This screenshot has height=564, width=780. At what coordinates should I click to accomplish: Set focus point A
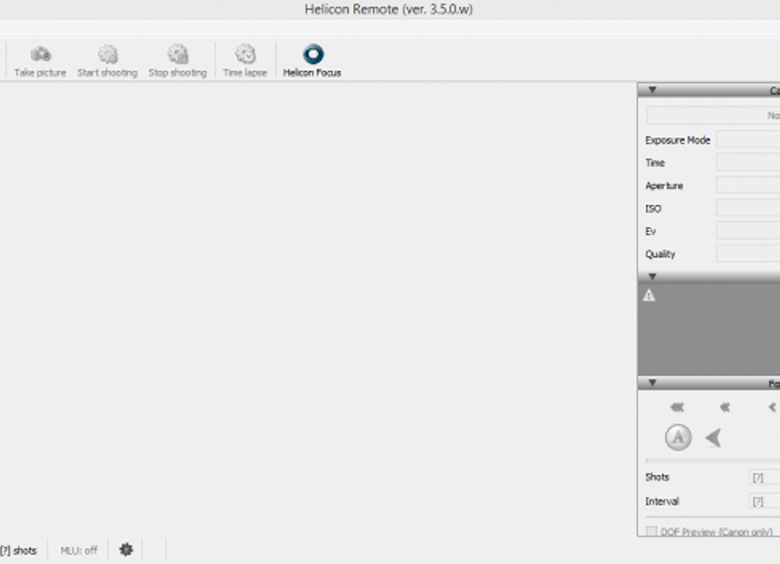678,438
